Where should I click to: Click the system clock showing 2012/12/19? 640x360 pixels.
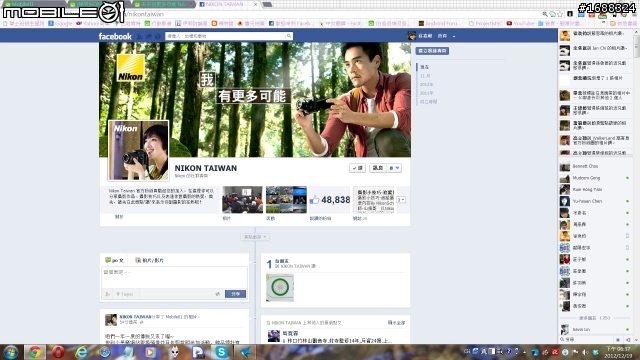tap(617, 352)
